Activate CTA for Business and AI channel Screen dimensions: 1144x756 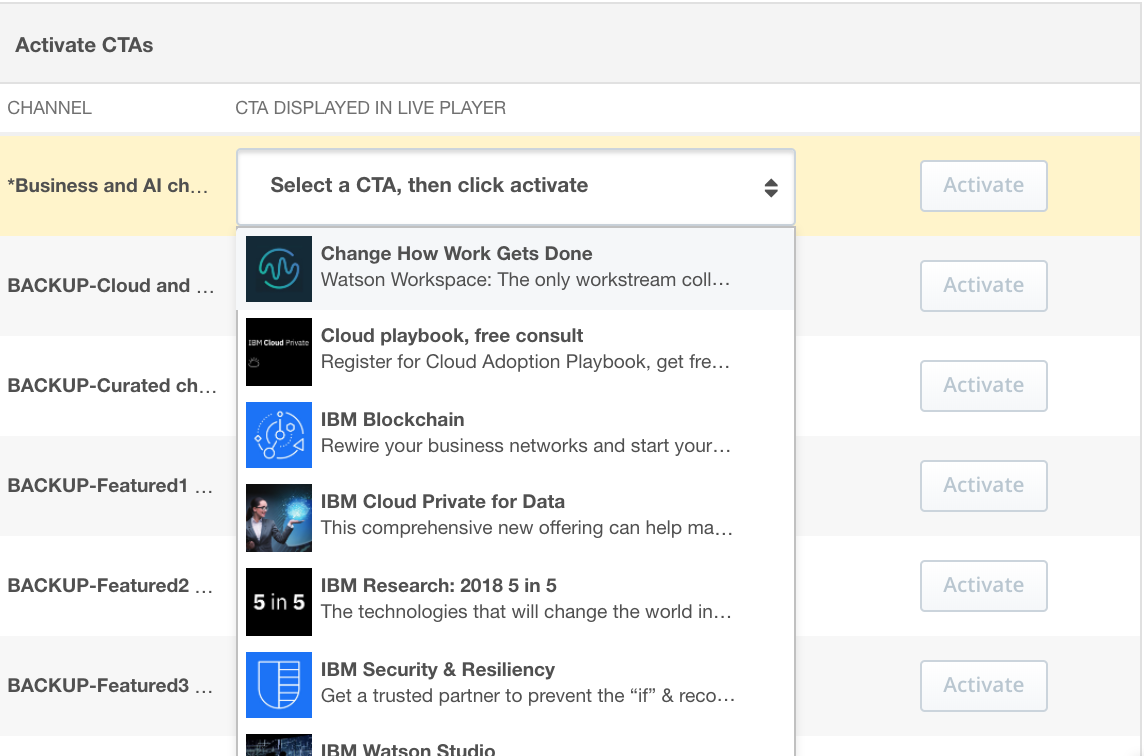point(983,186)
